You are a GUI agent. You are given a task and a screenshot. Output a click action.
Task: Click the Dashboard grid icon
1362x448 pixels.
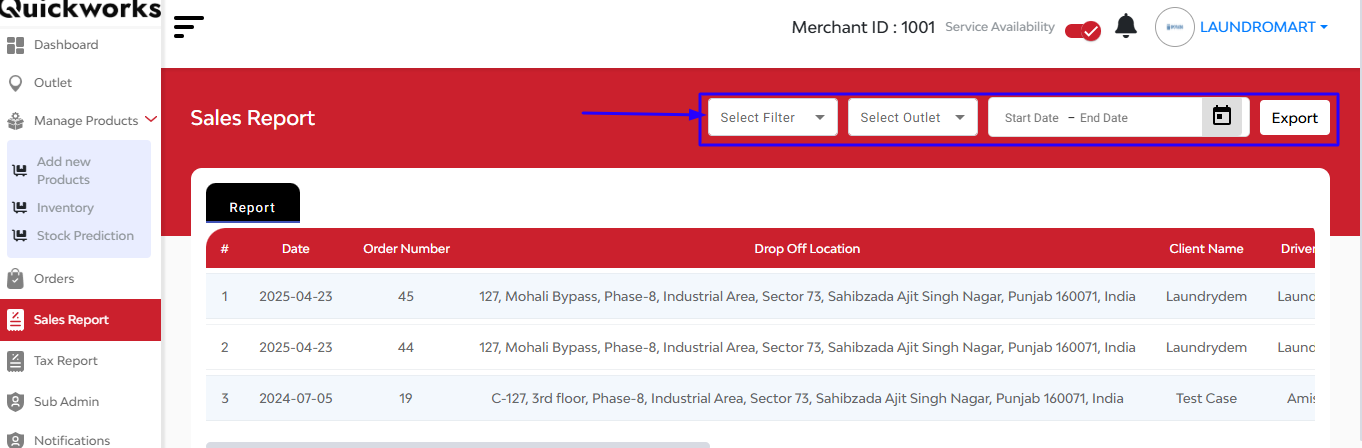coord(15,45)
